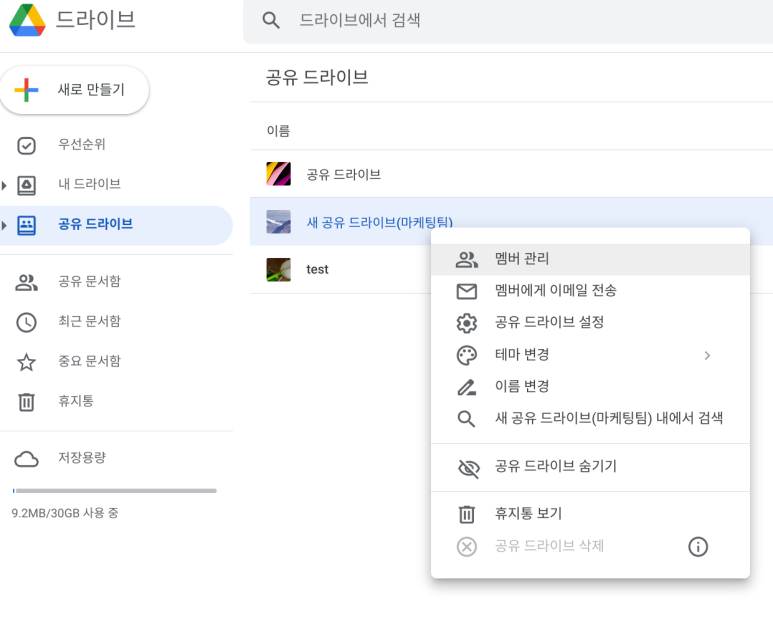Click the 공유 드라이브 page heading
Screen dimensions: 773x627
point(317,77)
